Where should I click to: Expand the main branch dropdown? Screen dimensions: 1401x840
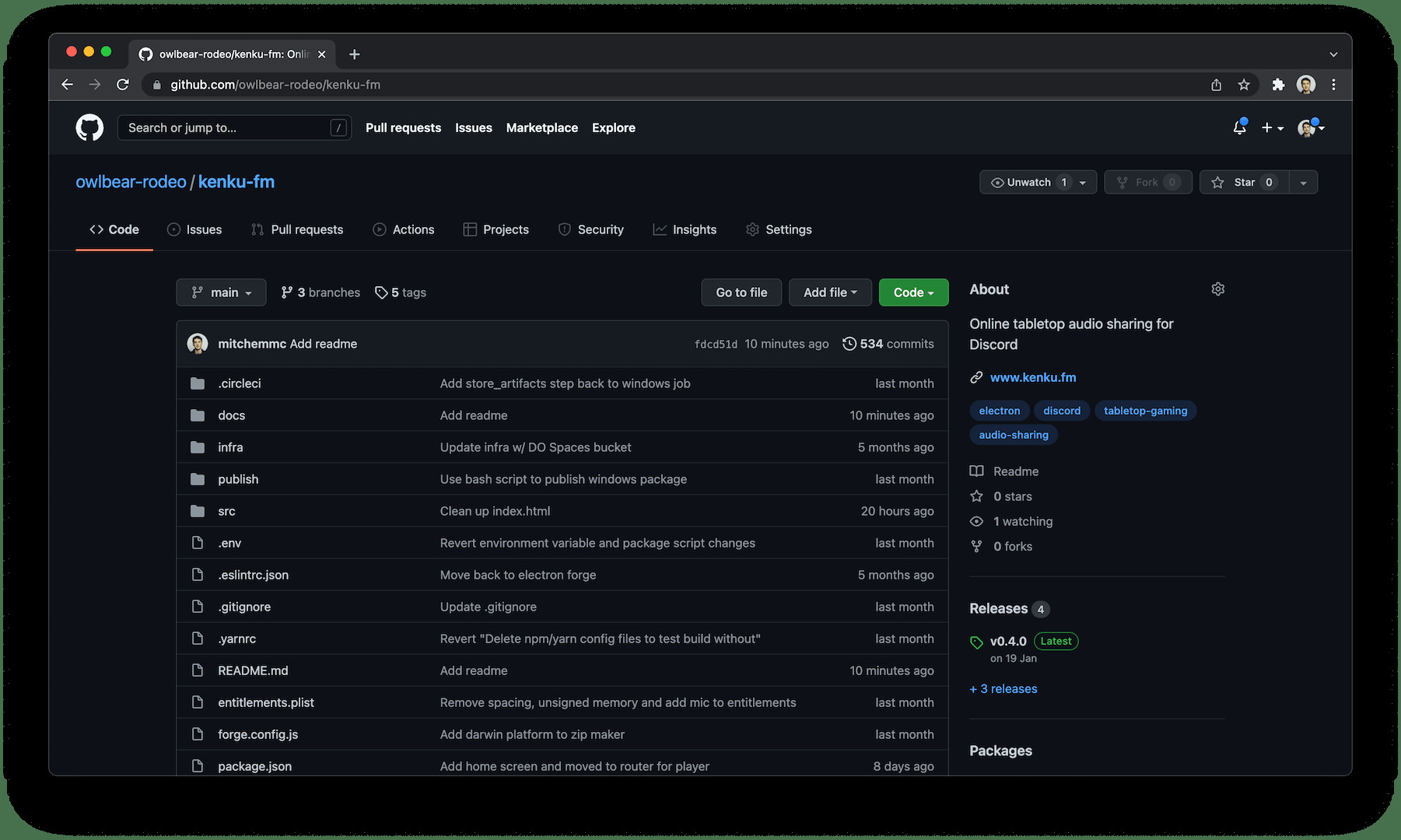221,292
